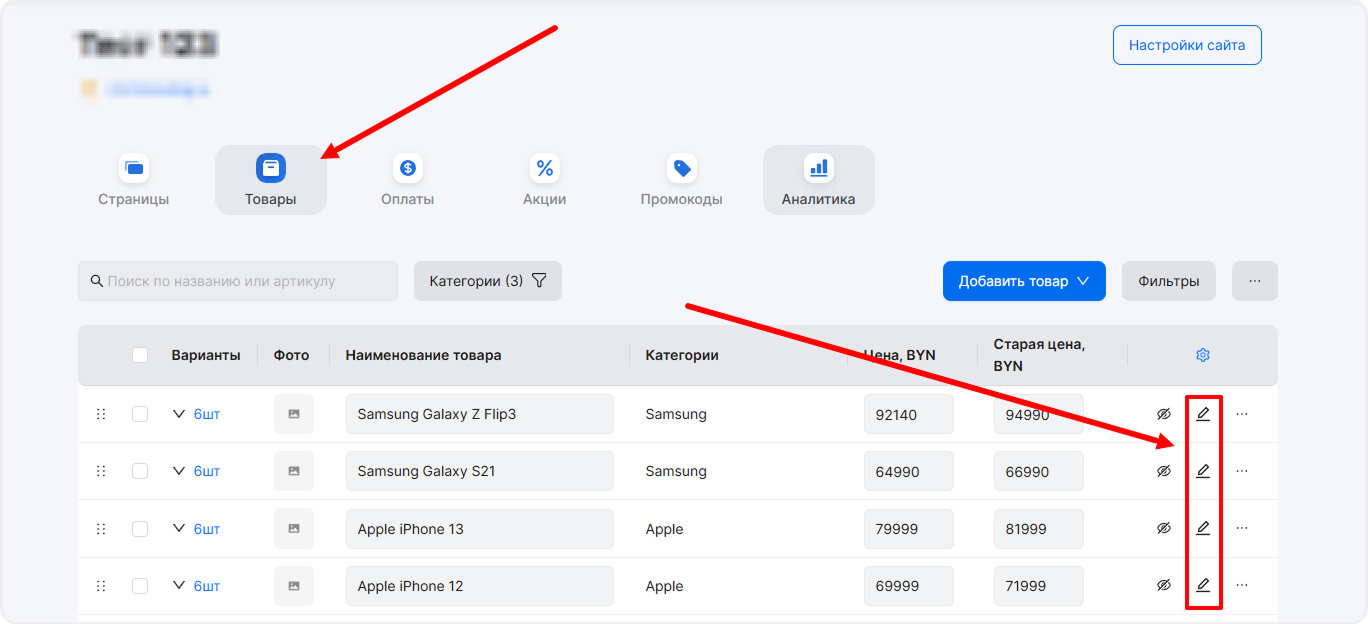
Task: Click the Настройки сайта button
Action: point(1186,45)
